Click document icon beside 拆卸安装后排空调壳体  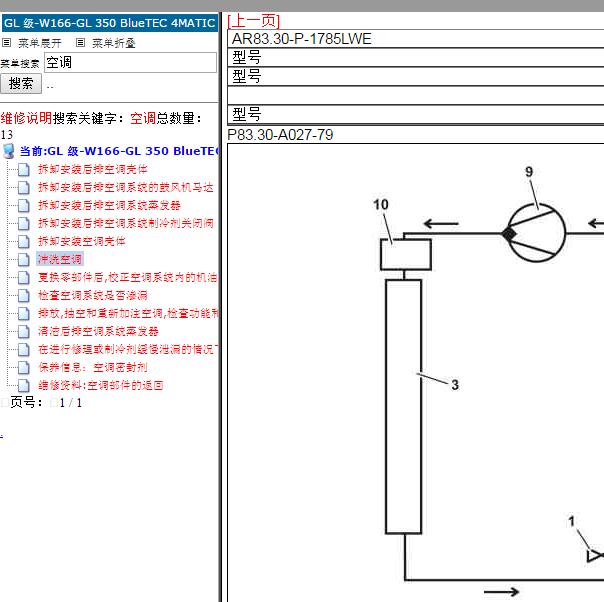pos(23,169)
